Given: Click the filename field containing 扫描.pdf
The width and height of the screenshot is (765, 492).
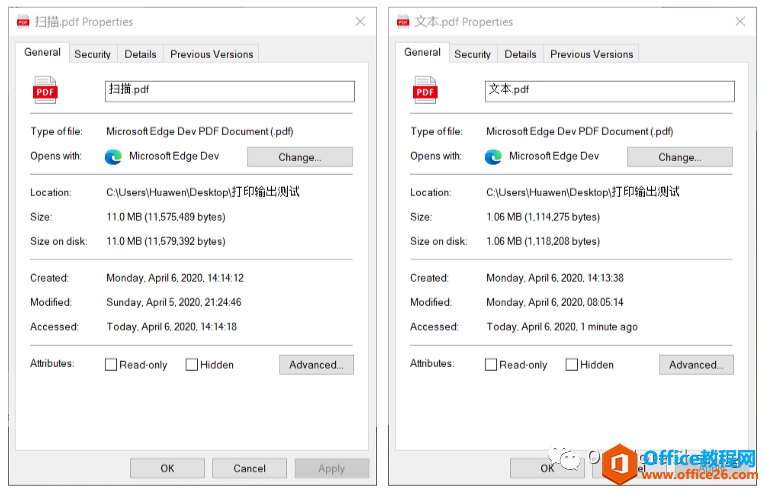Looking at the screenshot, I should tap(230, 90).
